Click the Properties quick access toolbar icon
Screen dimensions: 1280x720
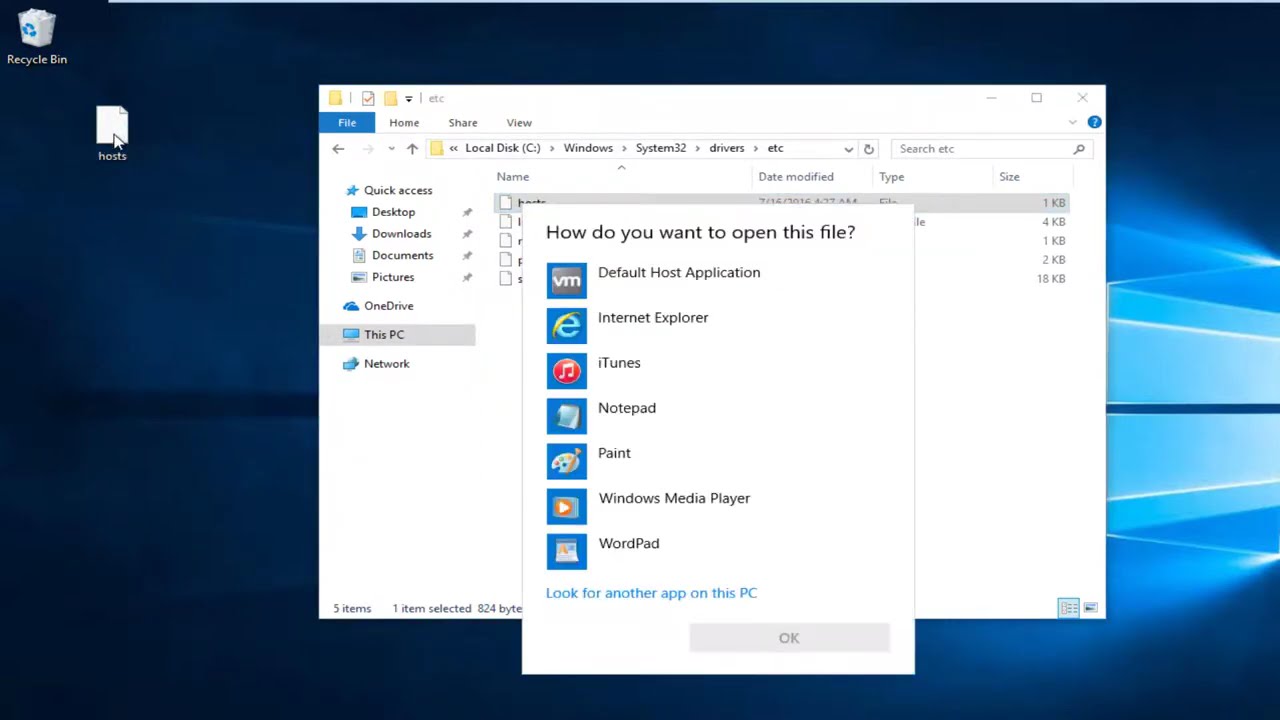(368, 98)
